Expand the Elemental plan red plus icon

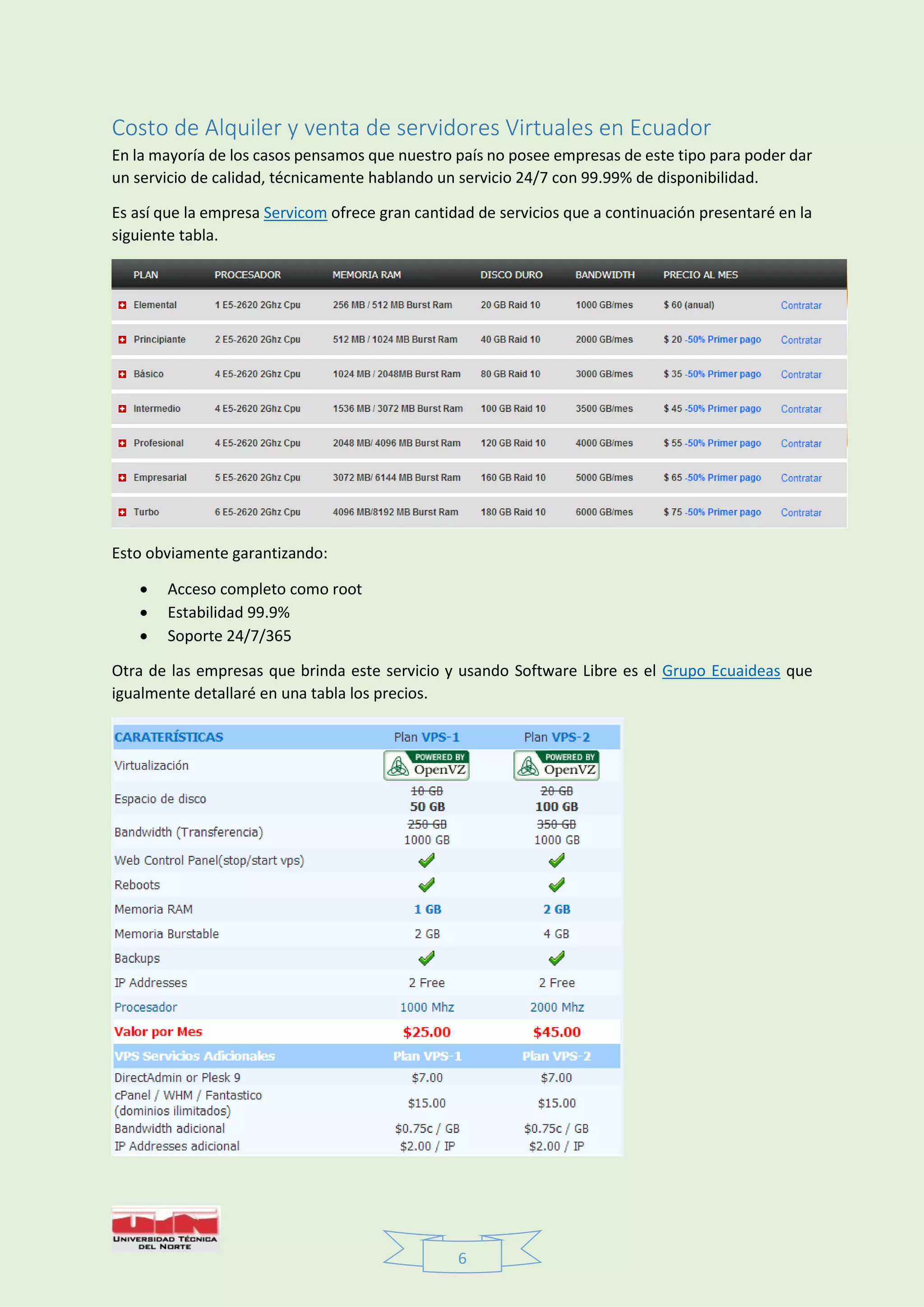tap(122, 305)
